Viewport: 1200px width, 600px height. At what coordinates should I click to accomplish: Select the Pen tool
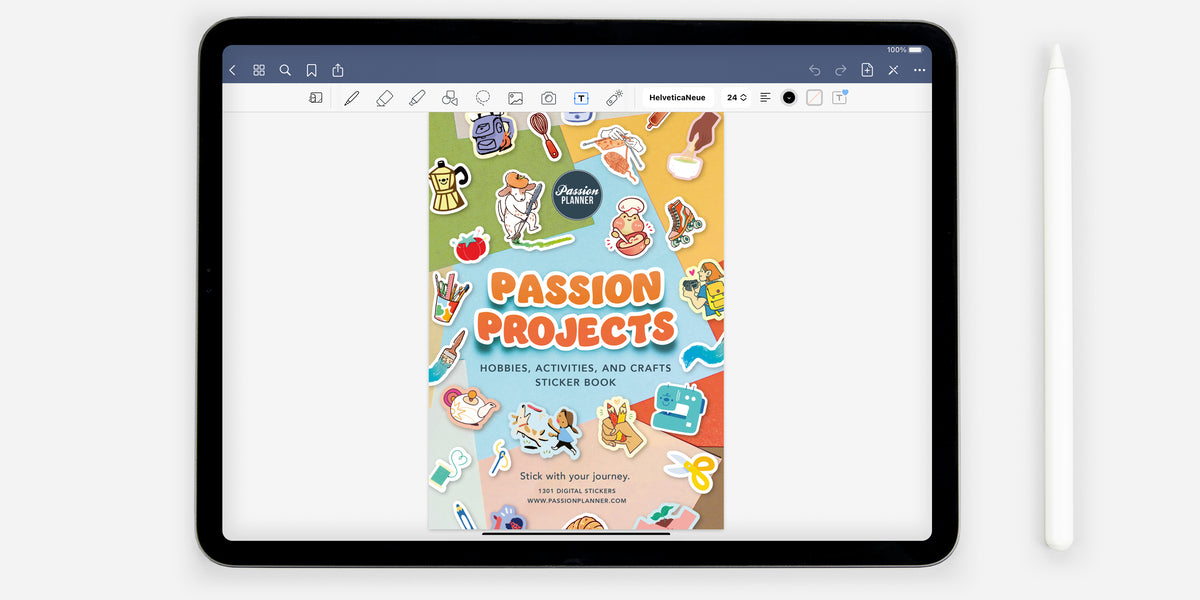coord(352,97)
